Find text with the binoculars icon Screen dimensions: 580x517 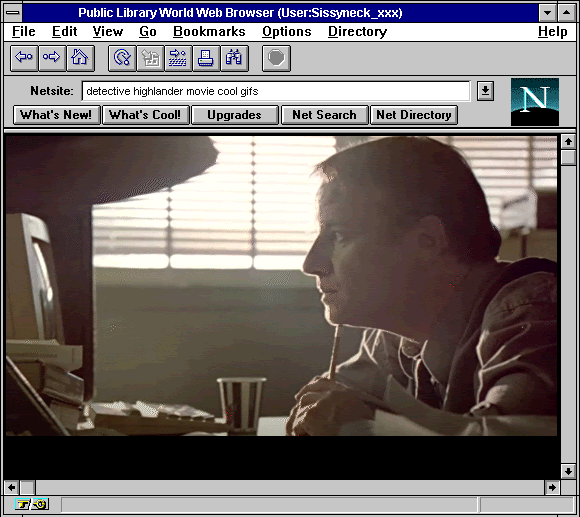coord(234,58)
